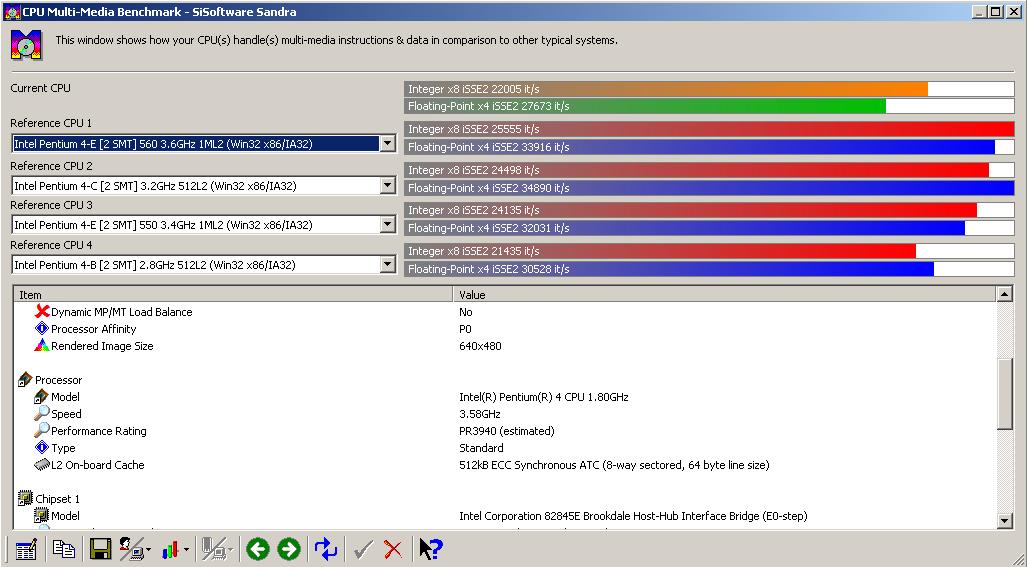Click the list scroll down arrow
Viewport: 1027px width, 567px height.
(1005, 521)
